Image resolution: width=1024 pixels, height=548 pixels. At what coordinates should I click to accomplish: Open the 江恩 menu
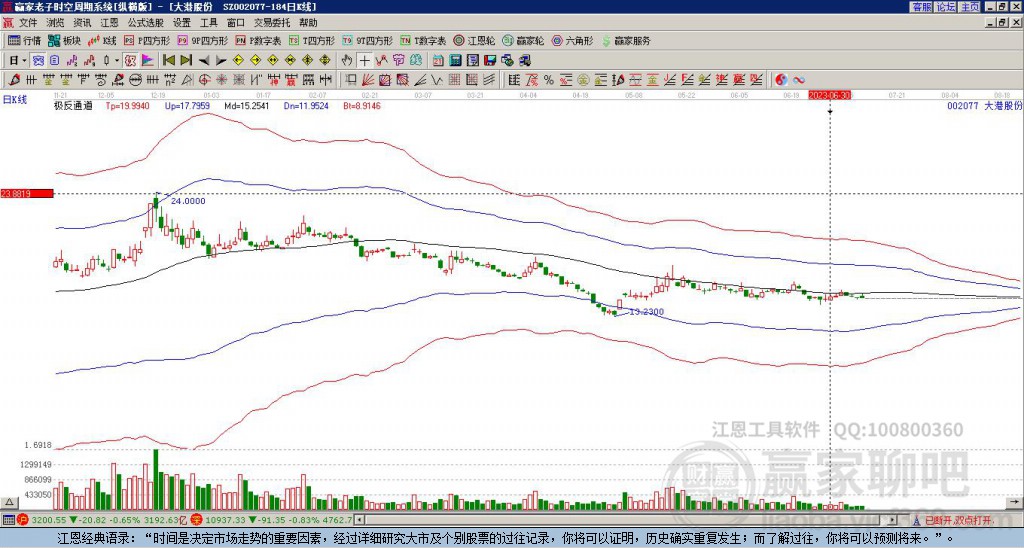(x=109, y=23)
